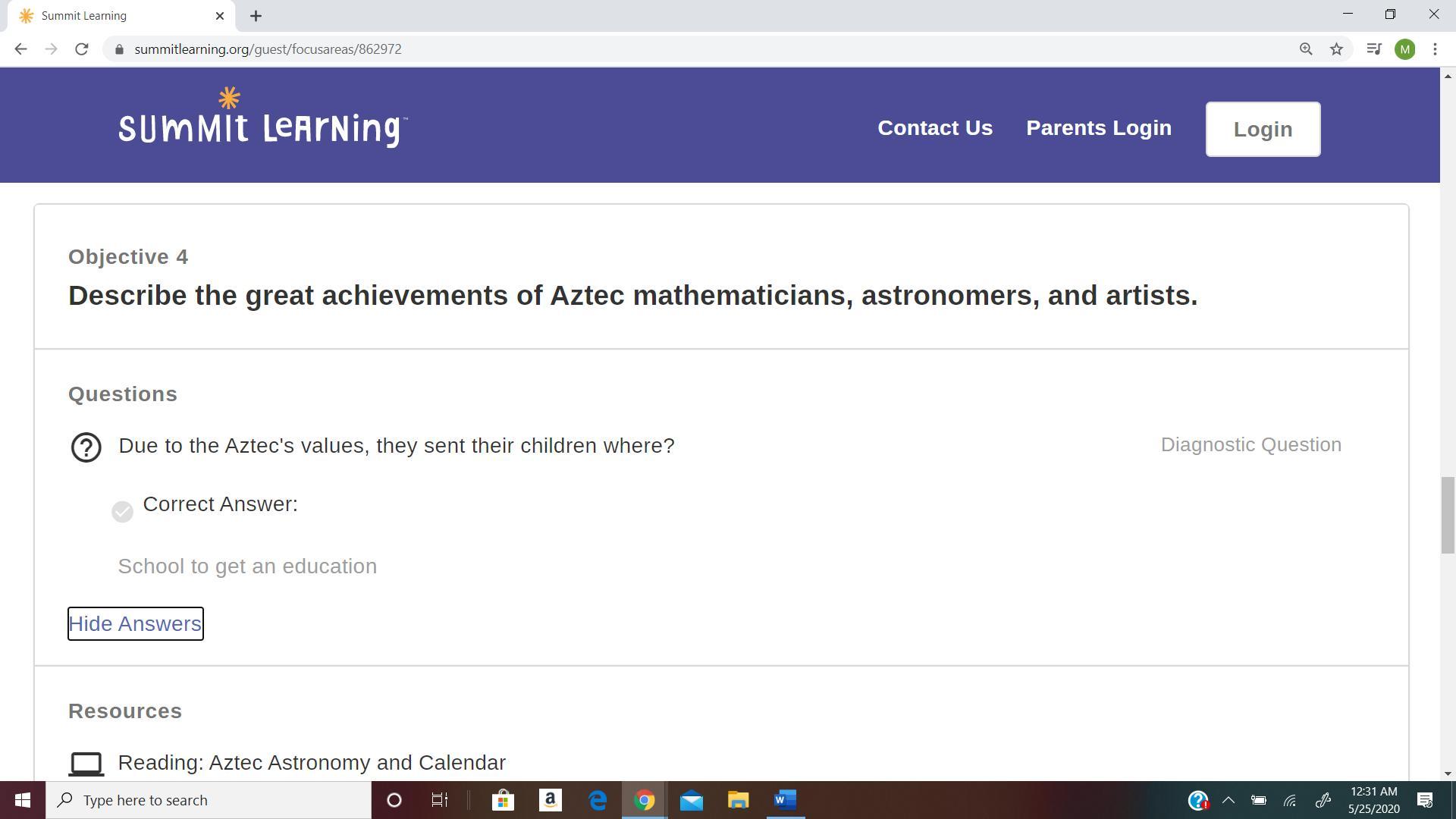Expand the system tray hidden icons arrow
This screenshot has height=819, width=1456.
[1228, 800]
